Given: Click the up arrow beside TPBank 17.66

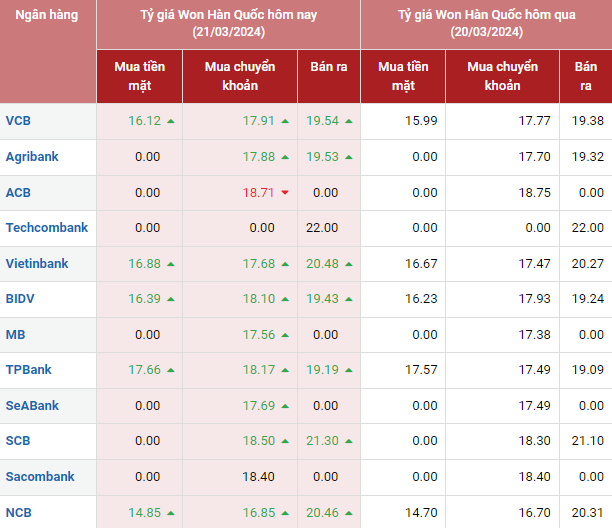Looking at the screenshot, I should (171, 370).
